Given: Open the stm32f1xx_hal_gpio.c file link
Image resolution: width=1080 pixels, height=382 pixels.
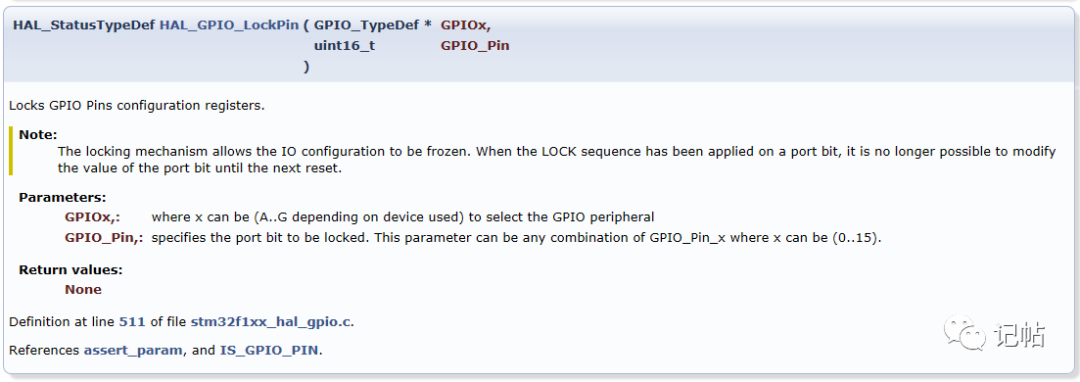Looking at the screenshot, I should coord(271,321).
